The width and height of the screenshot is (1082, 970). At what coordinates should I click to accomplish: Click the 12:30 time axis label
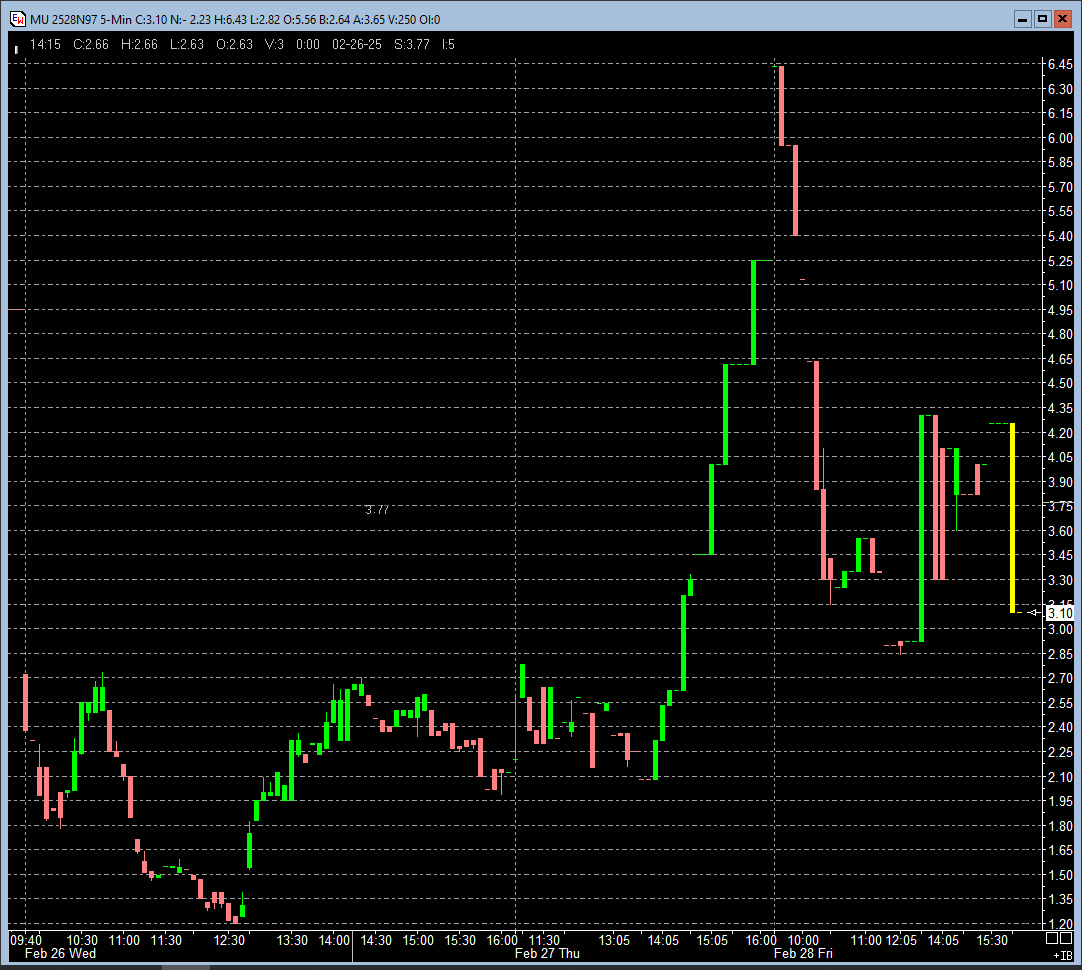pos(229,940)
